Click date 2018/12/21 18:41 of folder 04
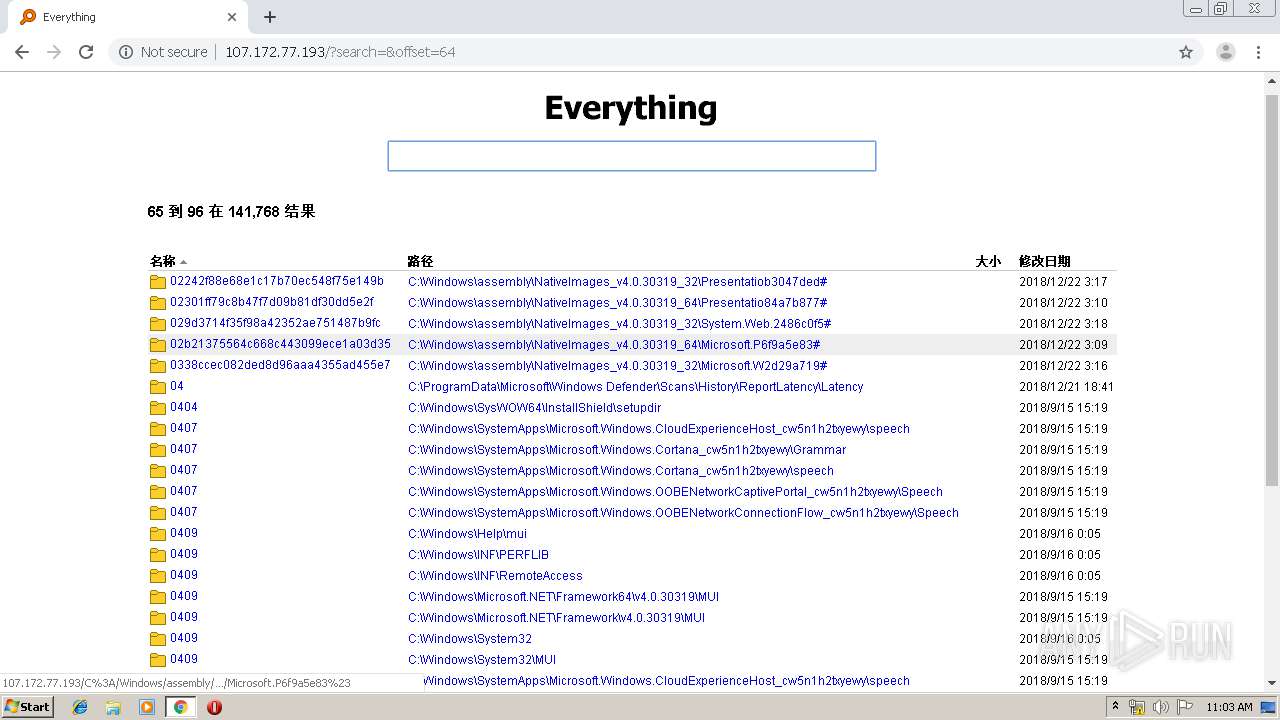 [1066, 387]
